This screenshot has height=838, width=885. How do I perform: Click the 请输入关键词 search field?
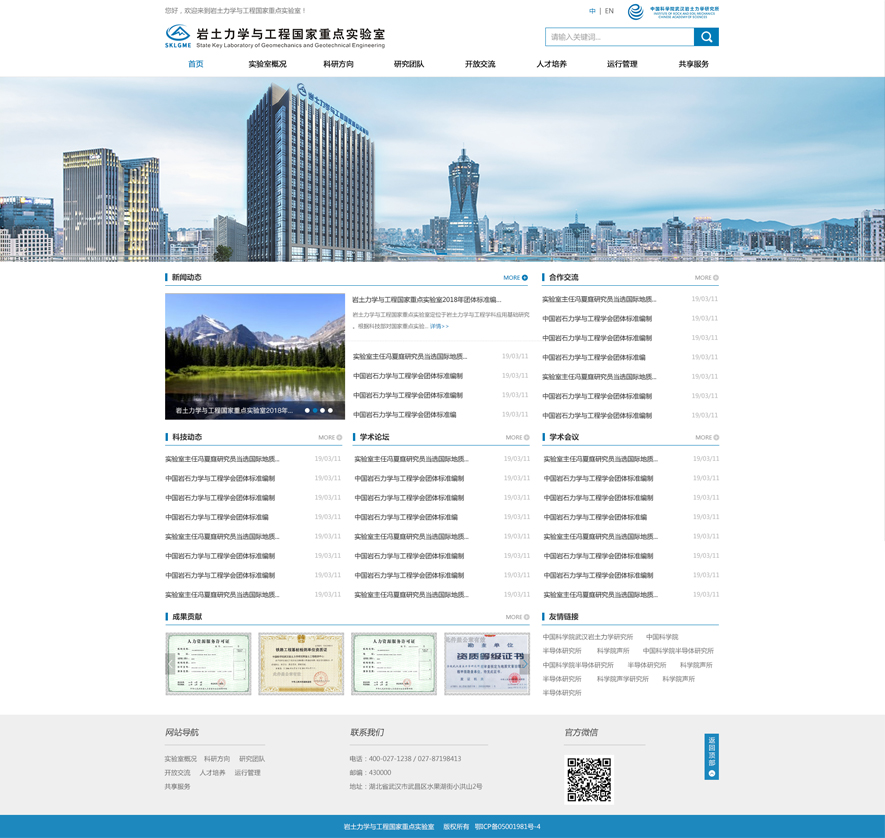[620, 37]
